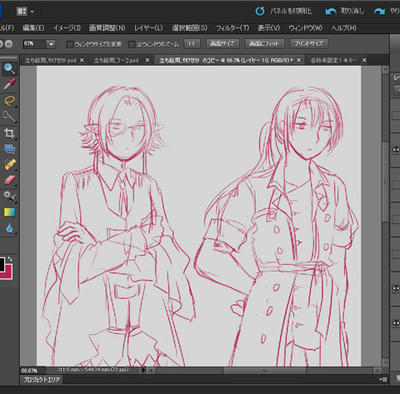Enable ウィンドウサイズを変更 checkbox
Image resolution: width=400 pixels, height=394 pixels.
click(70, 44)
